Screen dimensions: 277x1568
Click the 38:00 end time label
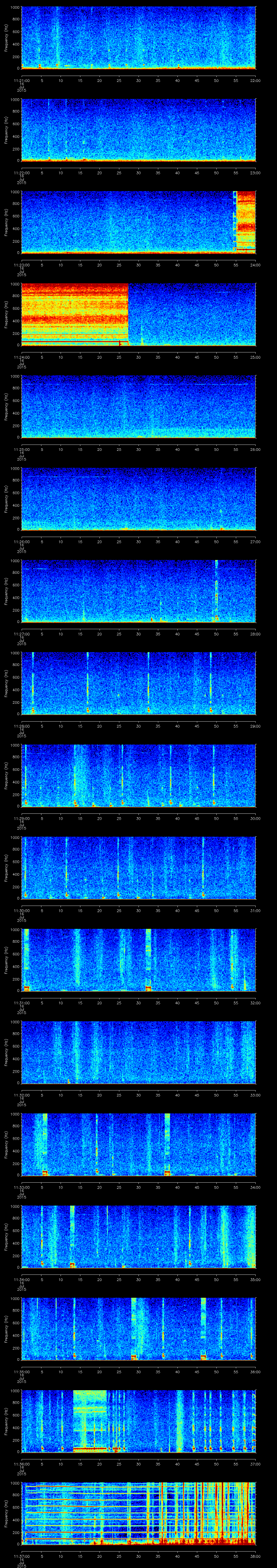[255, 1556]
